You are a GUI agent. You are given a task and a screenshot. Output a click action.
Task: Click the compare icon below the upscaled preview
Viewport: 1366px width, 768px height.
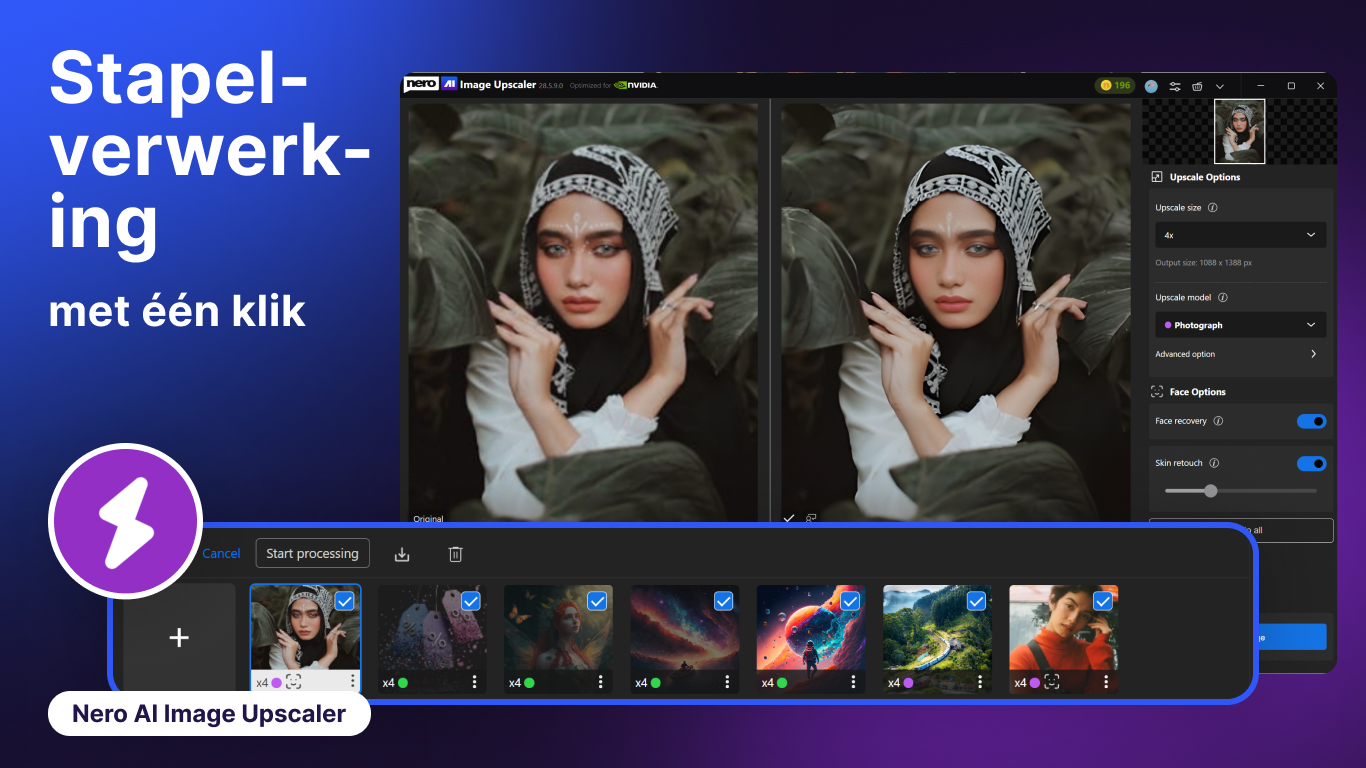(x=811, y=518)
